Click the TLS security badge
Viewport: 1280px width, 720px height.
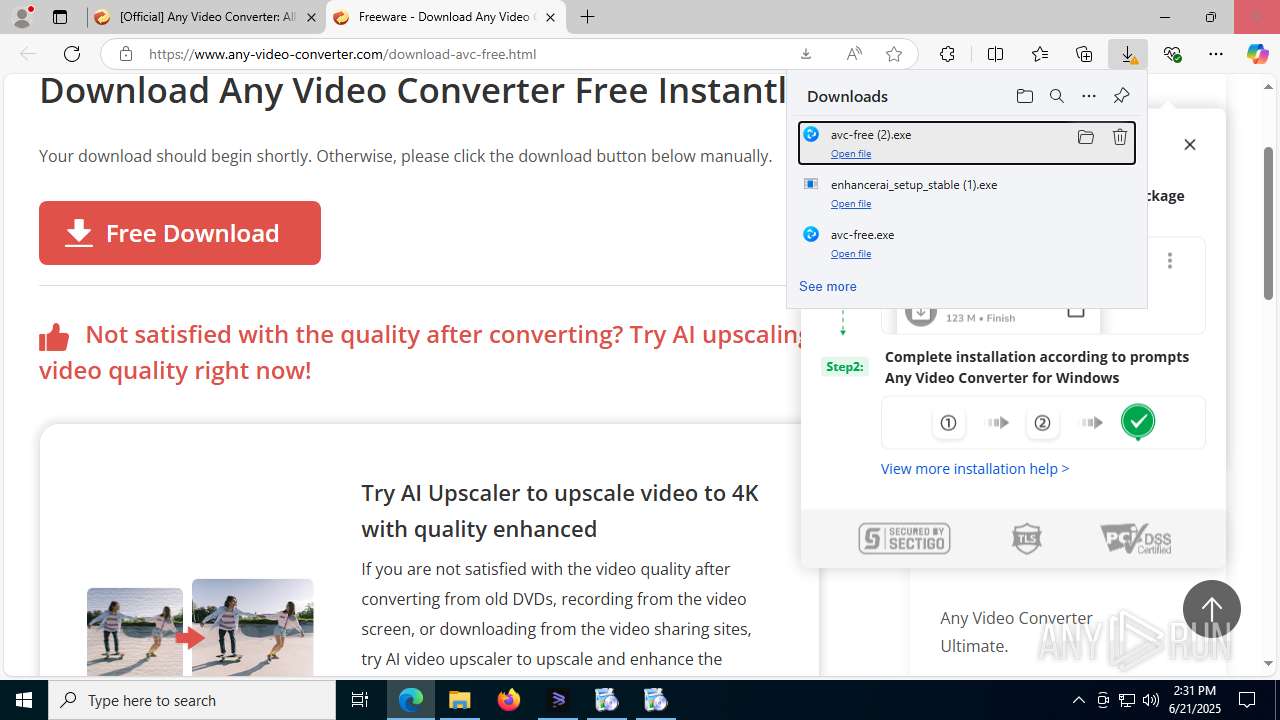[x=1027, y=539]
